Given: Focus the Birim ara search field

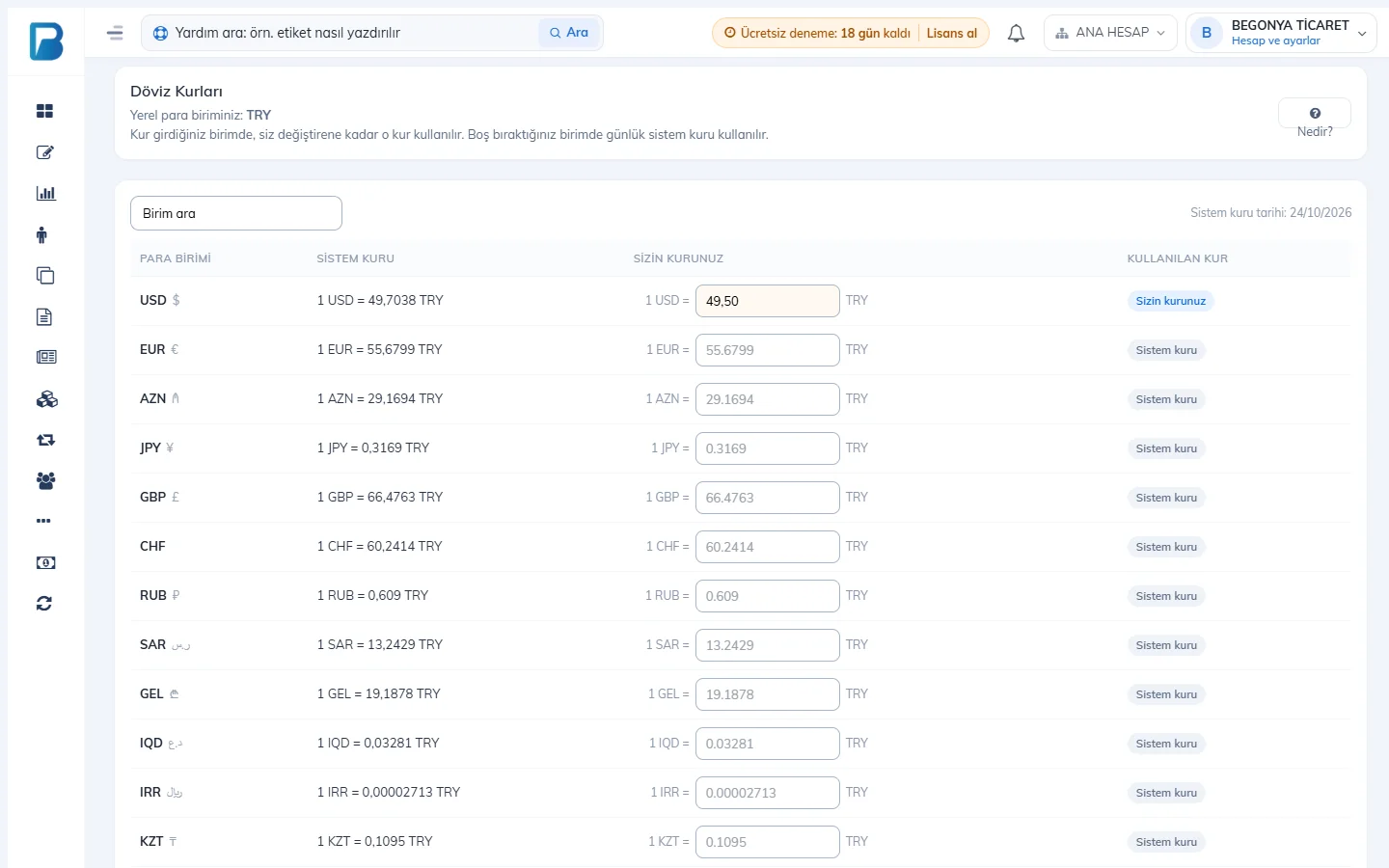Looking at the screenshot, I should pos(236,213).
